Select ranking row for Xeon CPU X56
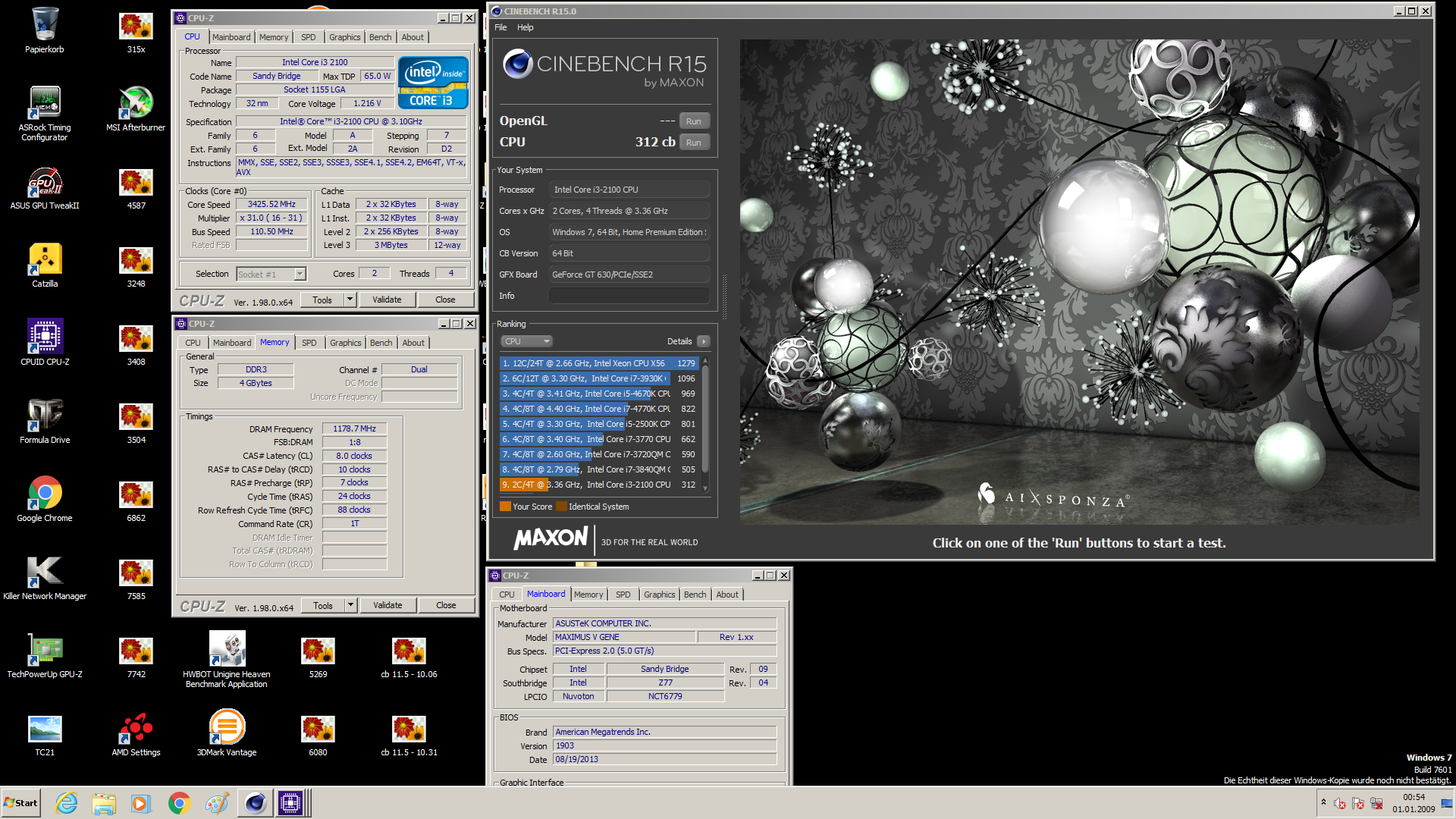 click(598, 363)
